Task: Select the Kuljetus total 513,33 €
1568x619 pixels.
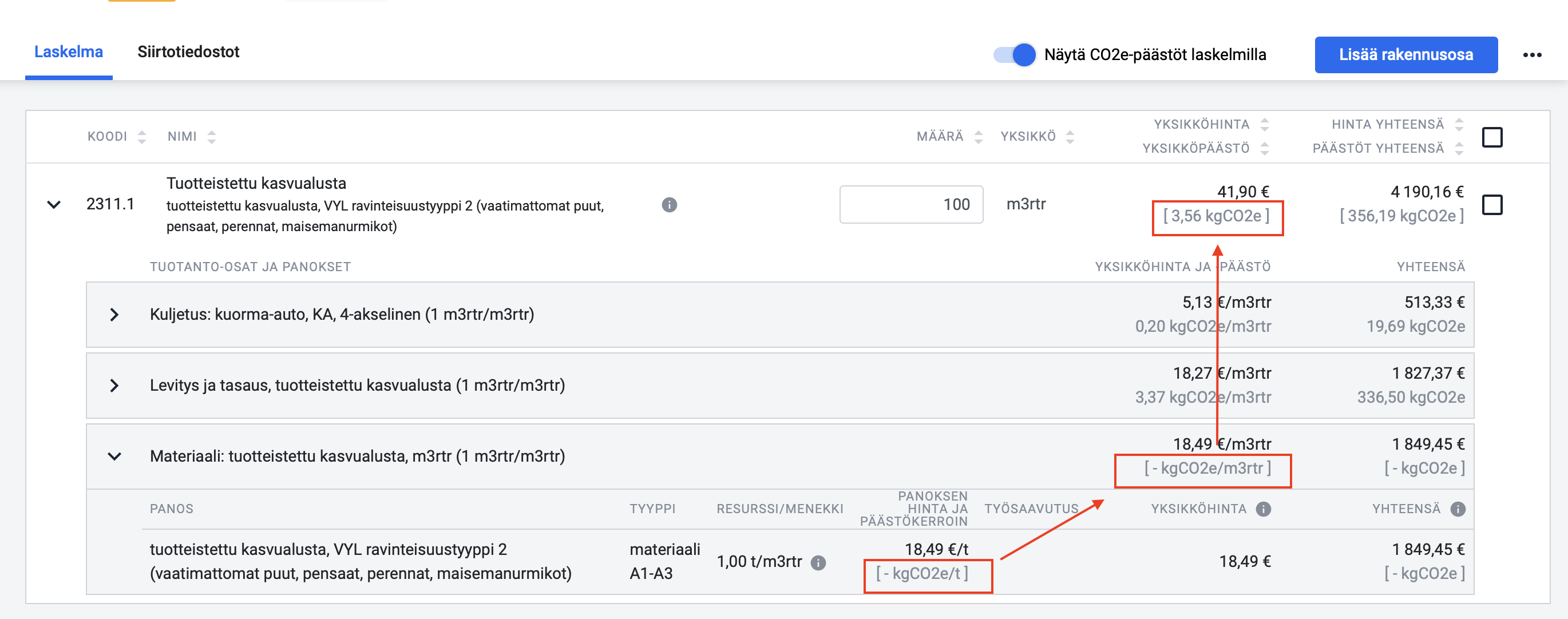Action: point(1434,303)
